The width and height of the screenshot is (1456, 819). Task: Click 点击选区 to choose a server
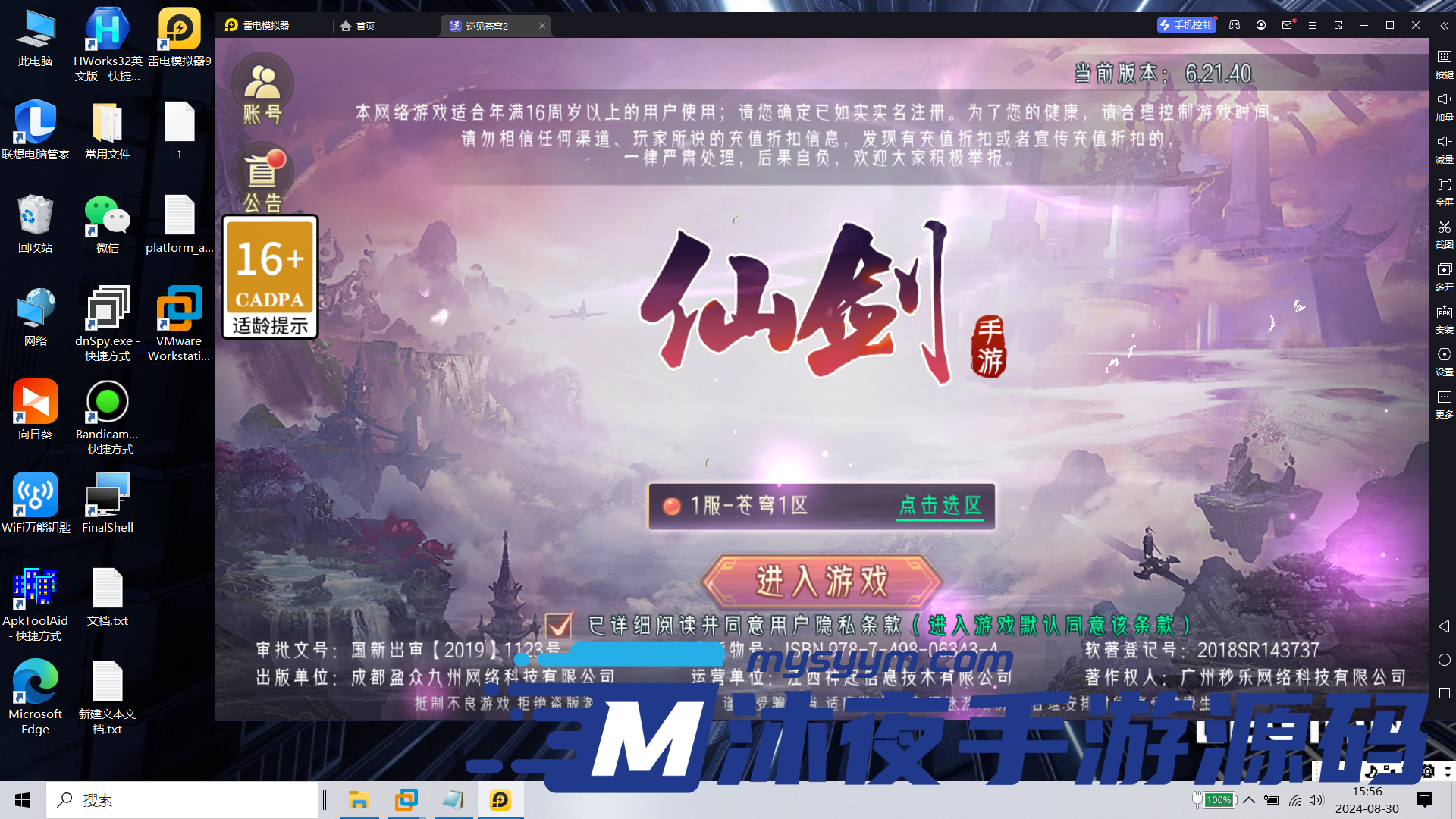tap(940, 507)
